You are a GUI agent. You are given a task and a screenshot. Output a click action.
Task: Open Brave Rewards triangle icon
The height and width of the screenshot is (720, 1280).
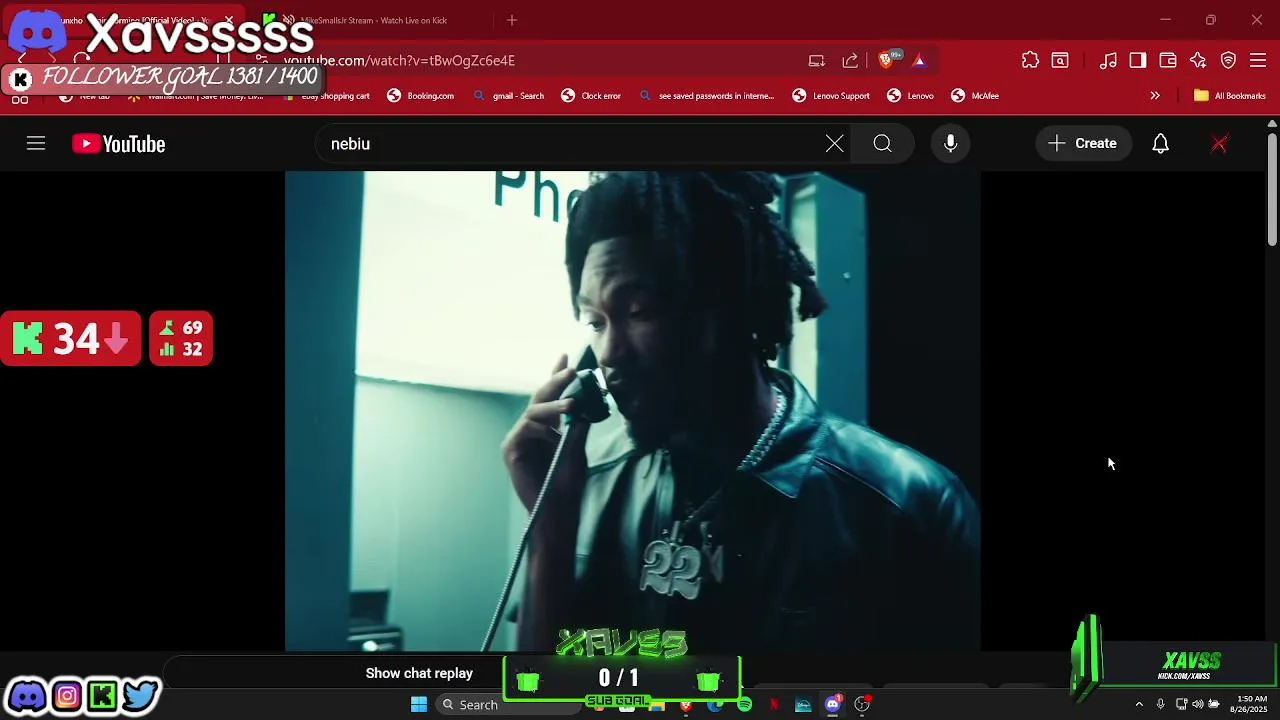(919, 61)
